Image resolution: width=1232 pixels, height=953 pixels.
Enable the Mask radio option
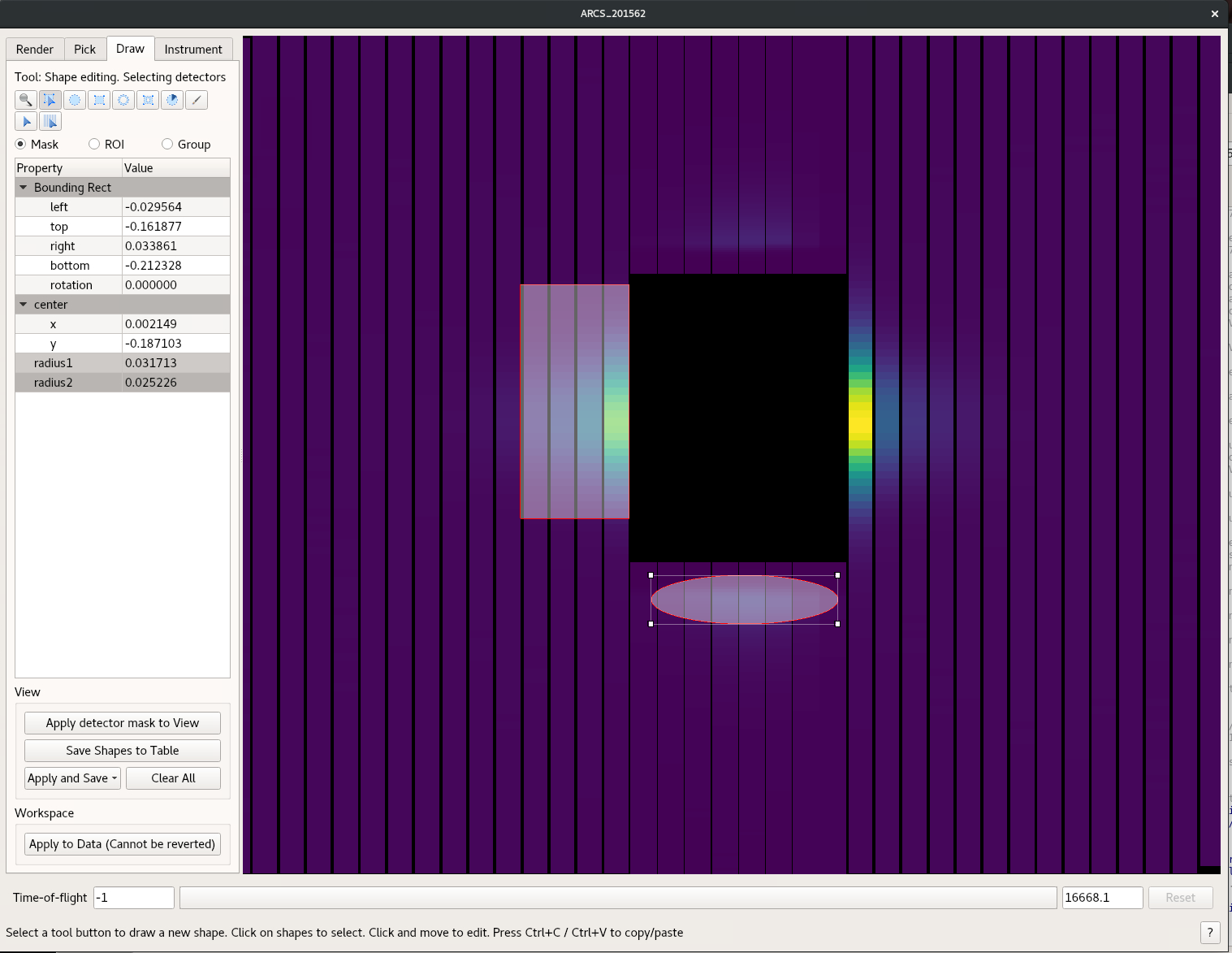37,144
